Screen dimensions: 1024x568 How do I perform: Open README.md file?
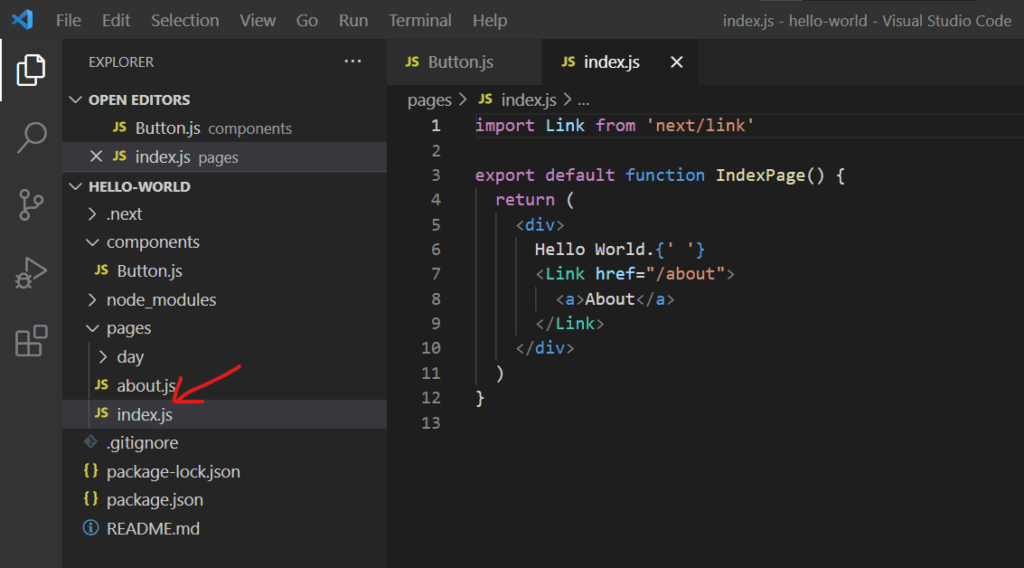(225, 528)
